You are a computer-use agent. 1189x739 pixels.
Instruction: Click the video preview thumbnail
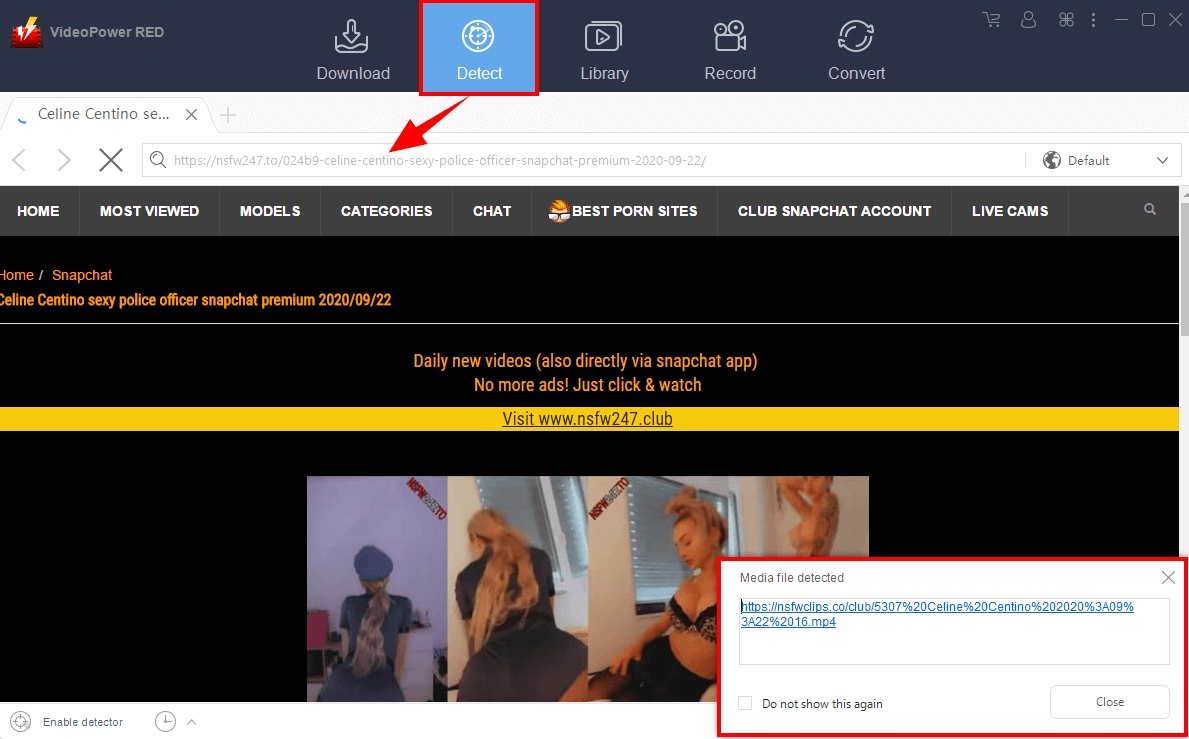click(588, 589)
